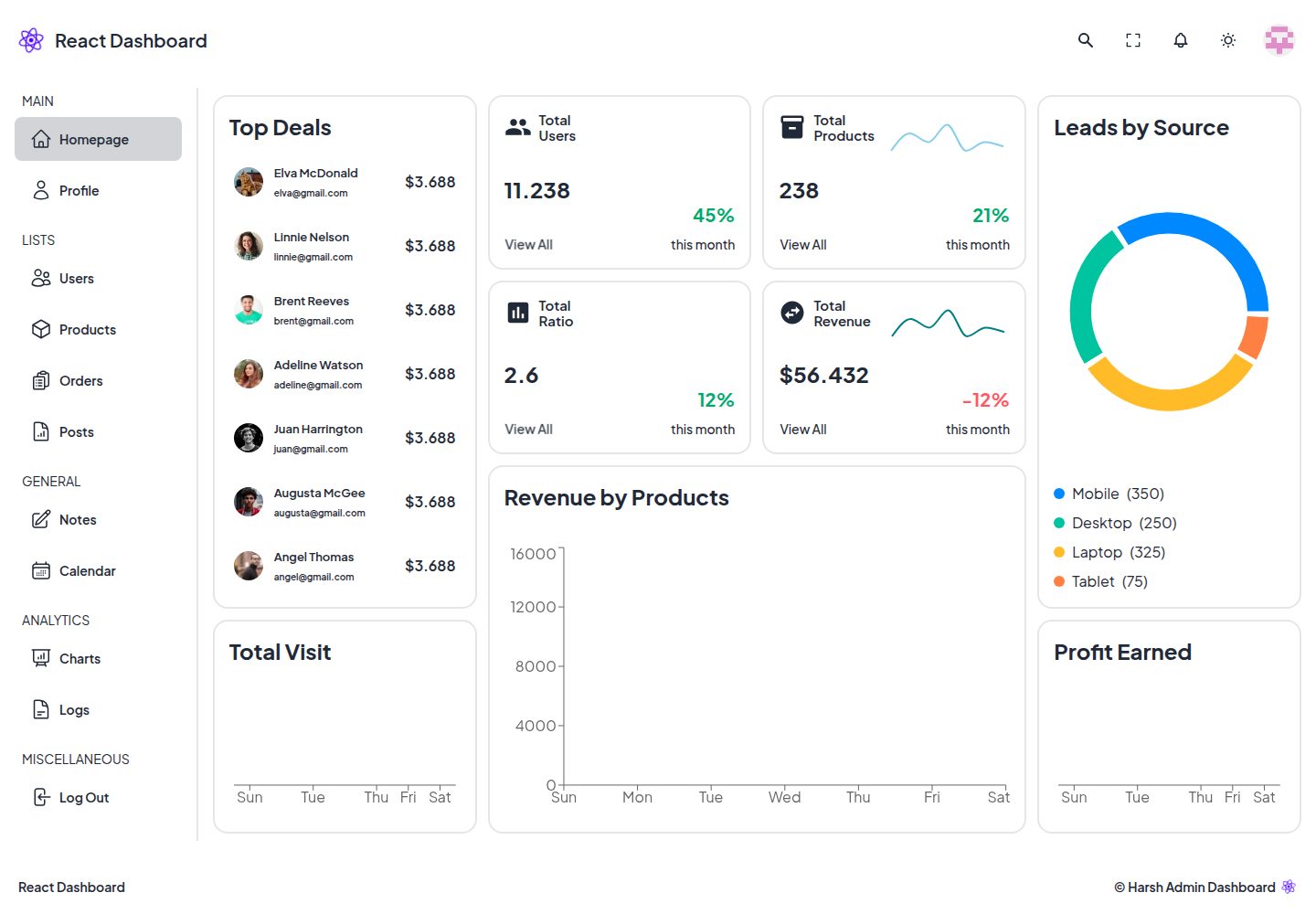Viewport: 1316px width, 914px height.
Task: Click the Charts presentation icon
Action: tap(41, 658)
